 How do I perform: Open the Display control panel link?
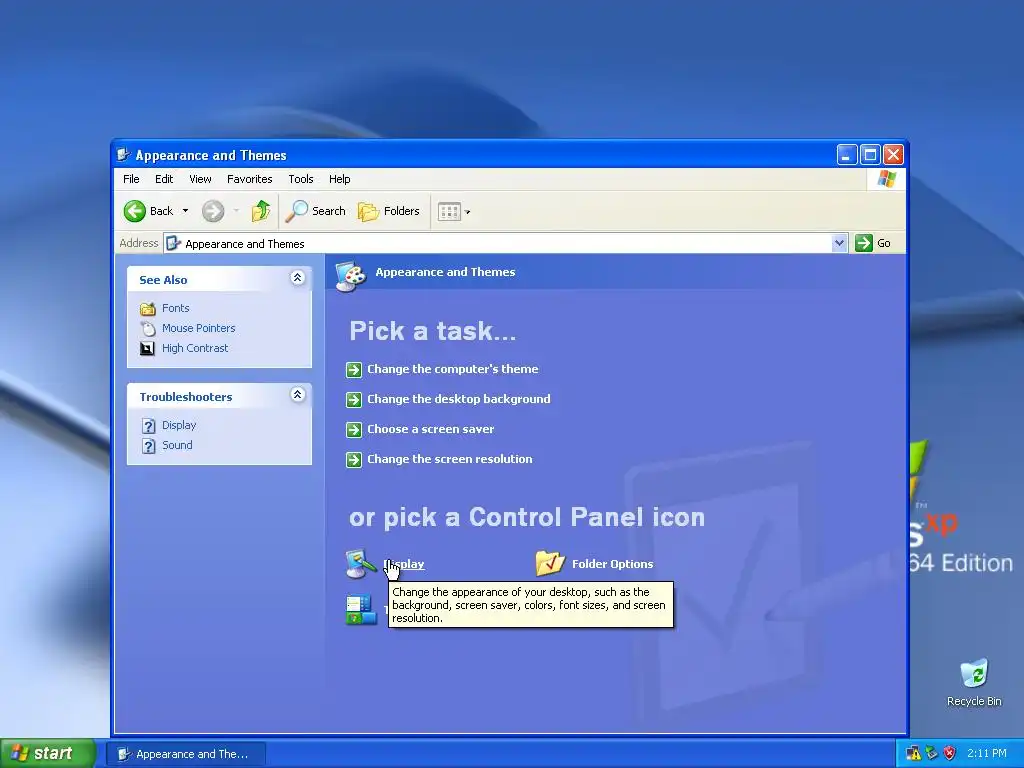404,564
